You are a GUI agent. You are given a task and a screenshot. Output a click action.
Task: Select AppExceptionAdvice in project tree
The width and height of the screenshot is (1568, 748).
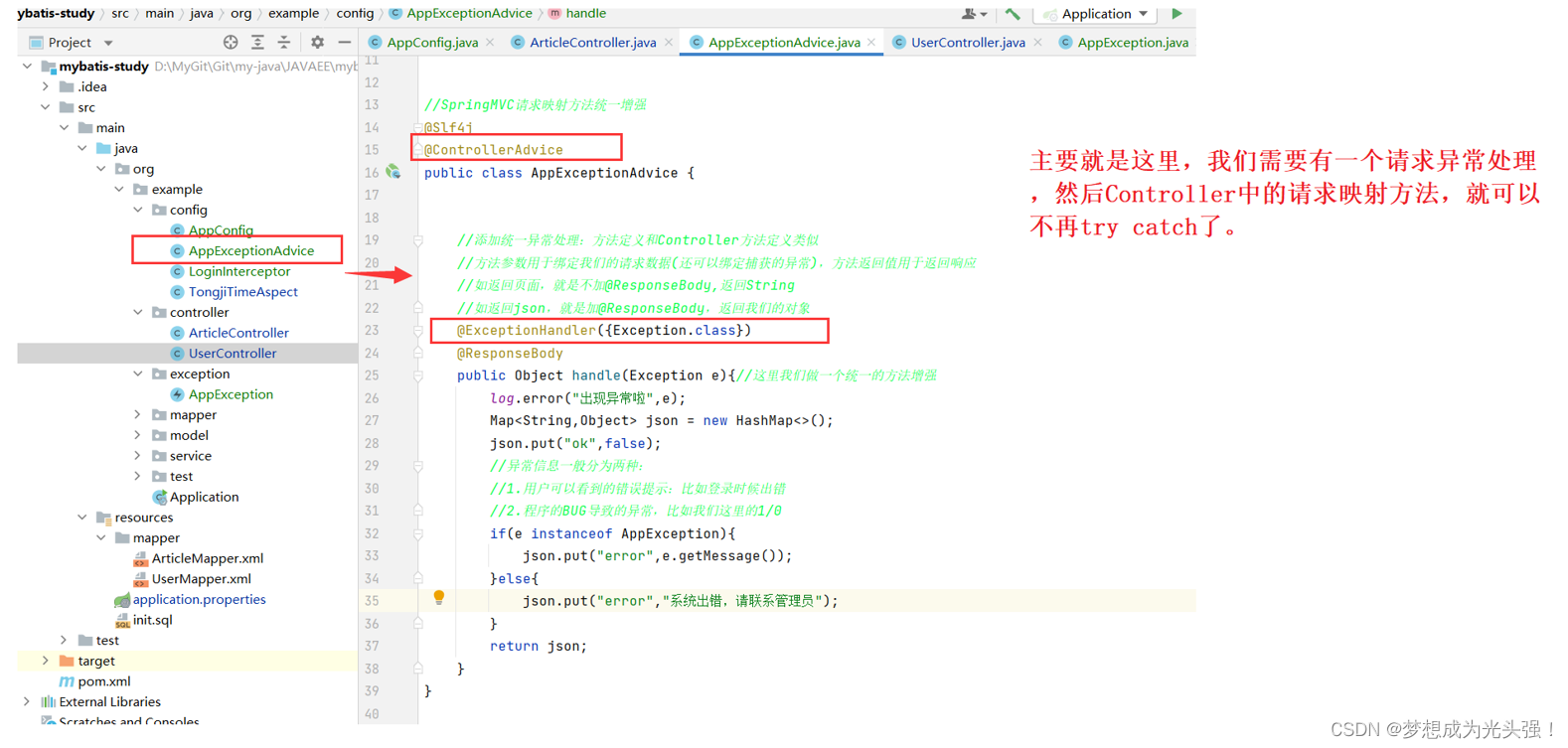[251, 250]
